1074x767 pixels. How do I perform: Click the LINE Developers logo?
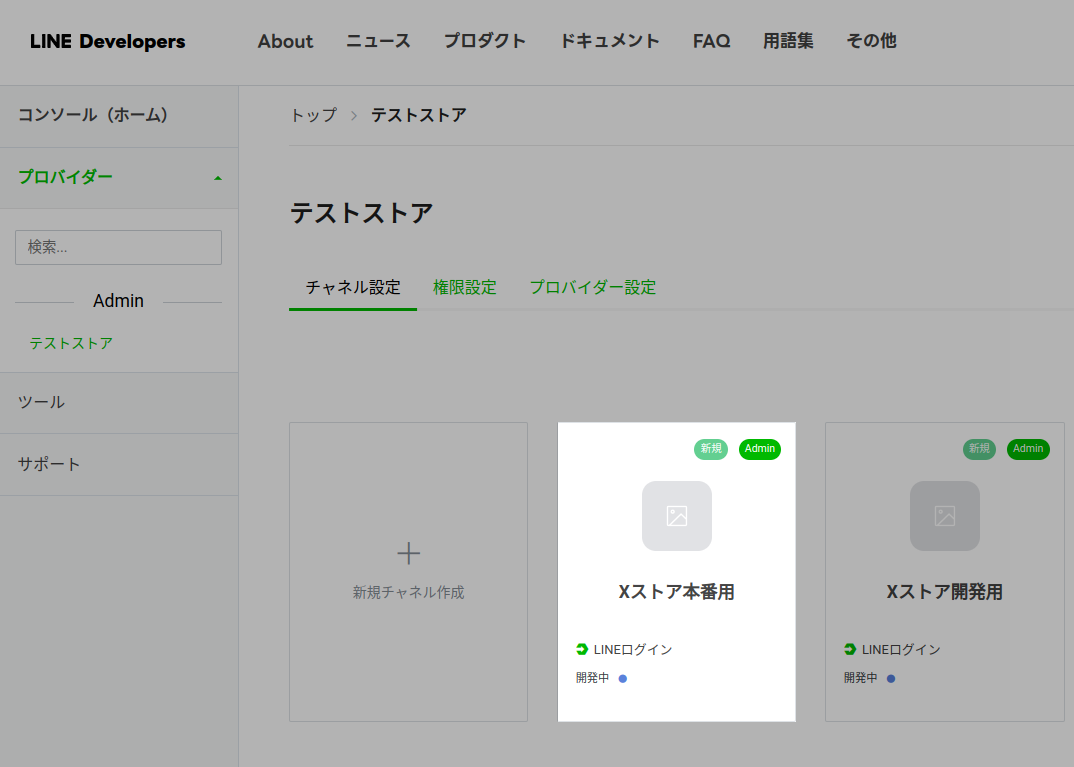click(108, 41)
